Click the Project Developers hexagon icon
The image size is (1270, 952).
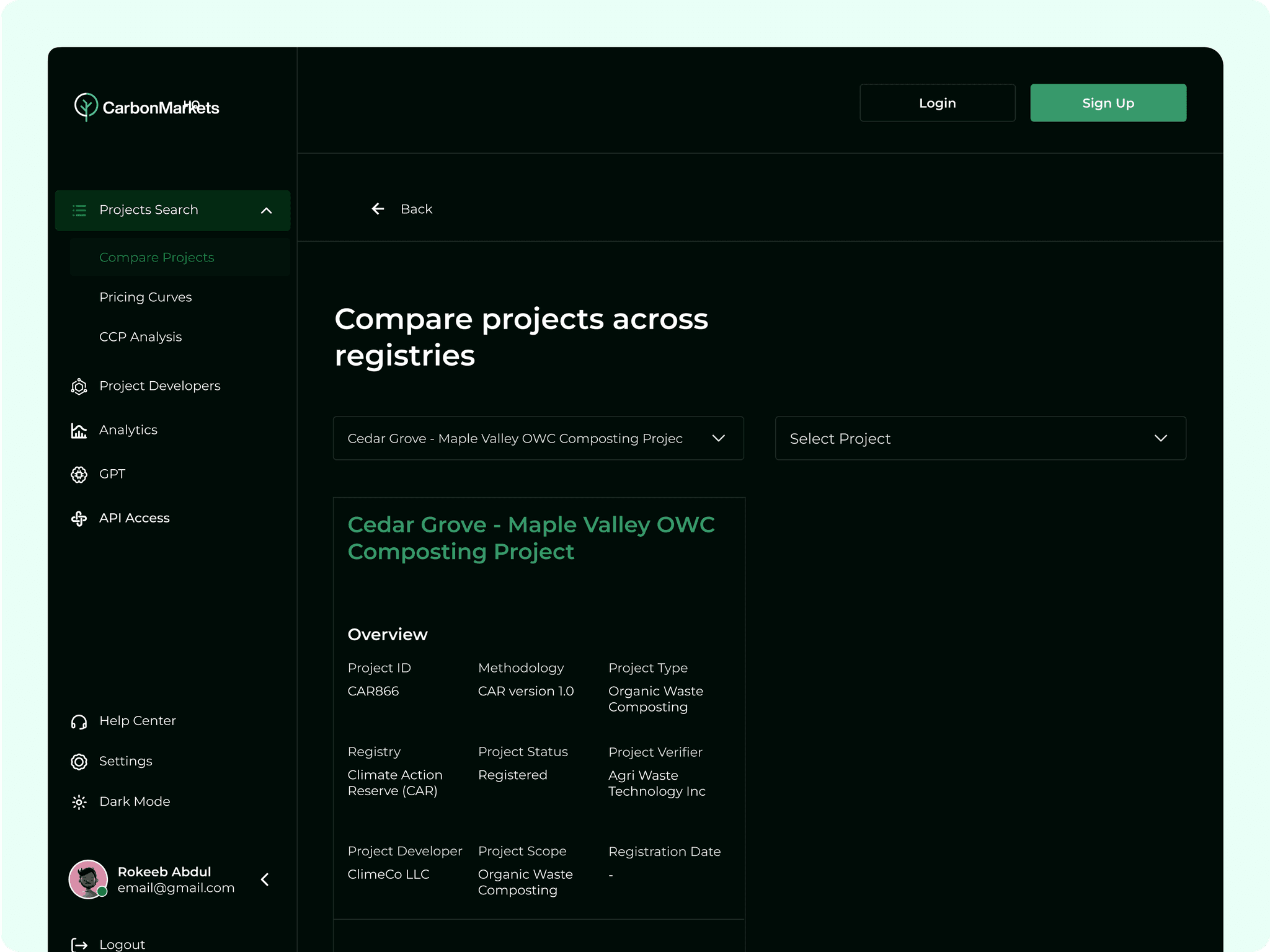click(x=79, y=387)
